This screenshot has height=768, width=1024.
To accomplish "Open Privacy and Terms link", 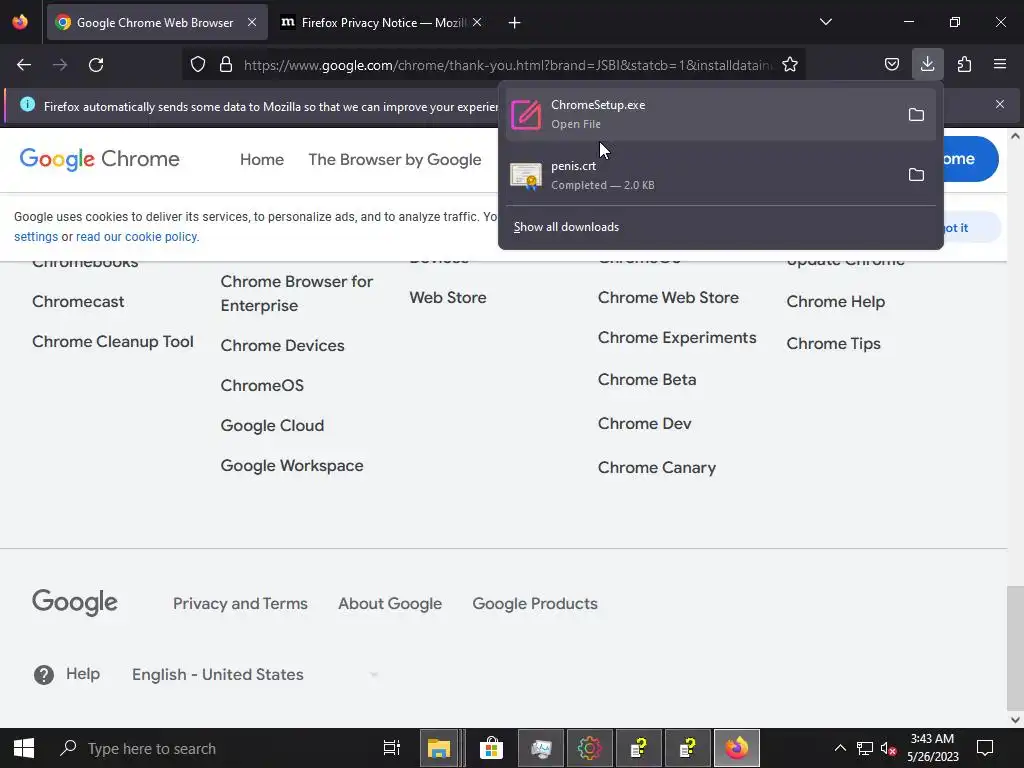I will click(x=240, y=603).
